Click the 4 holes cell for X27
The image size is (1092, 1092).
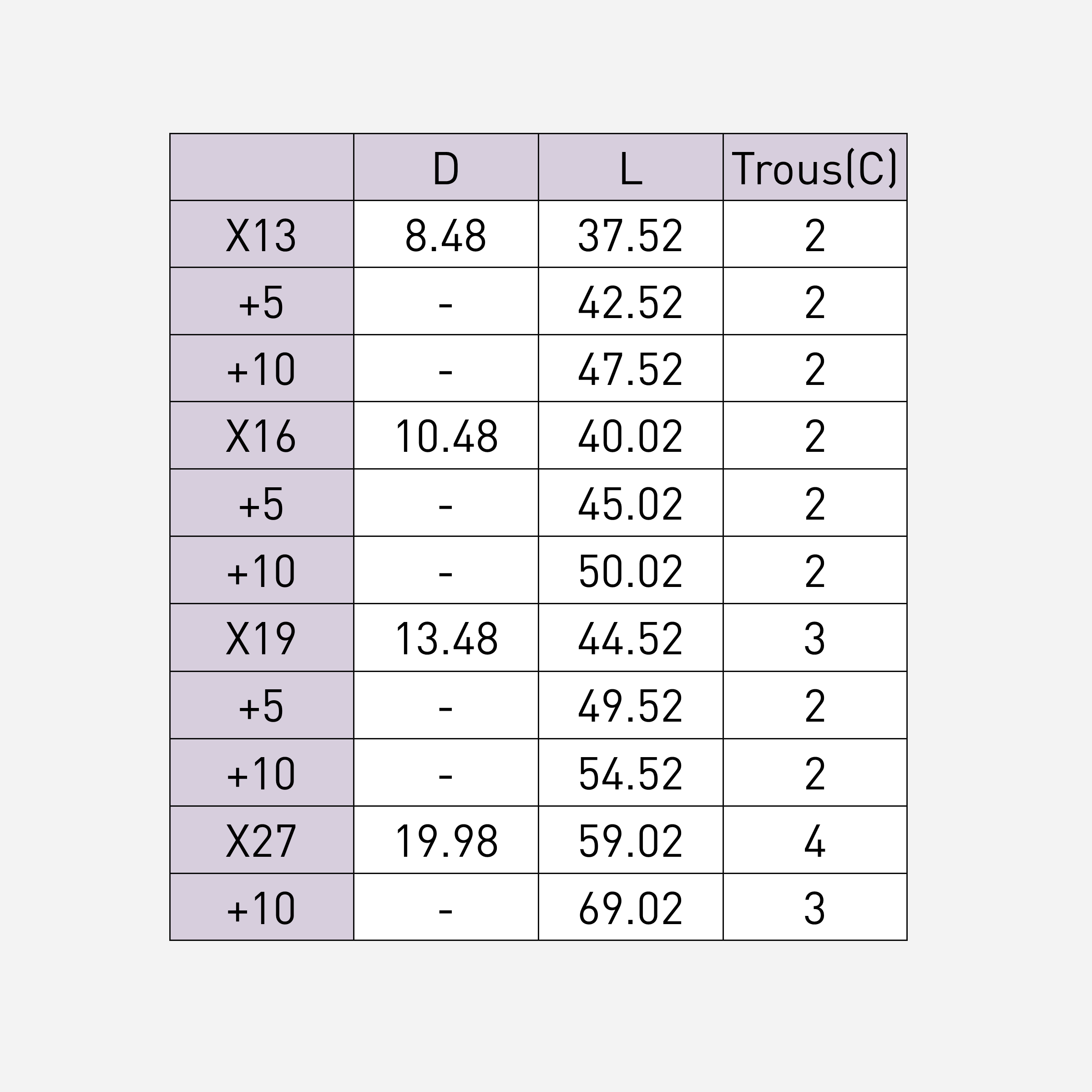tap(814, 840)
